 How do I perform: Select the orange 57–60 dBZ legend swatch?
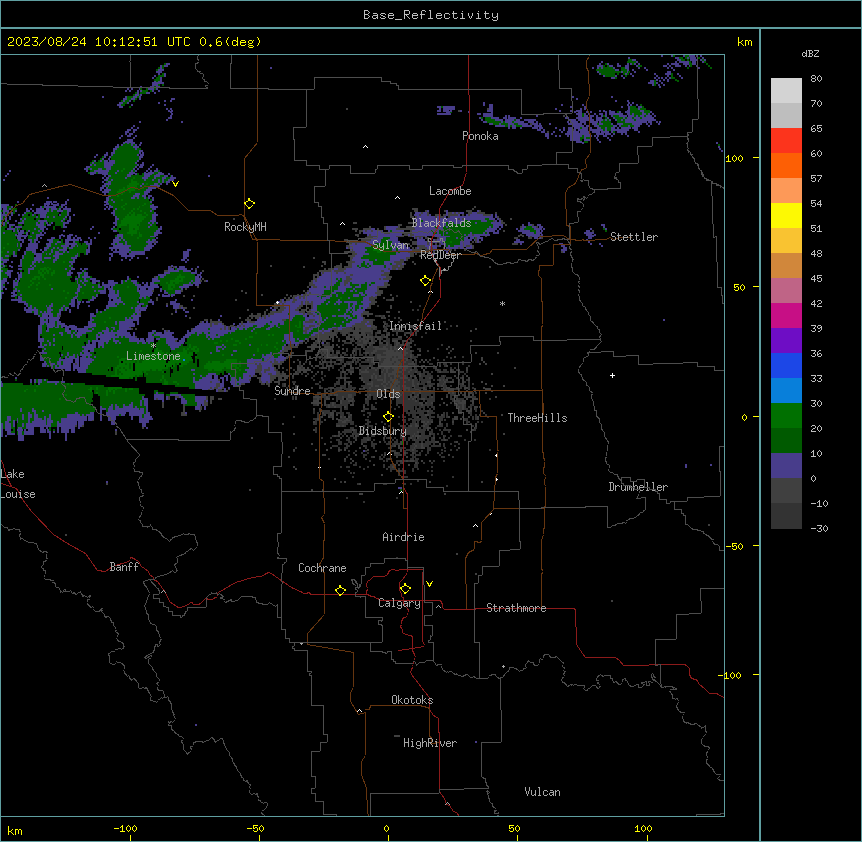[x=786, y=165]
